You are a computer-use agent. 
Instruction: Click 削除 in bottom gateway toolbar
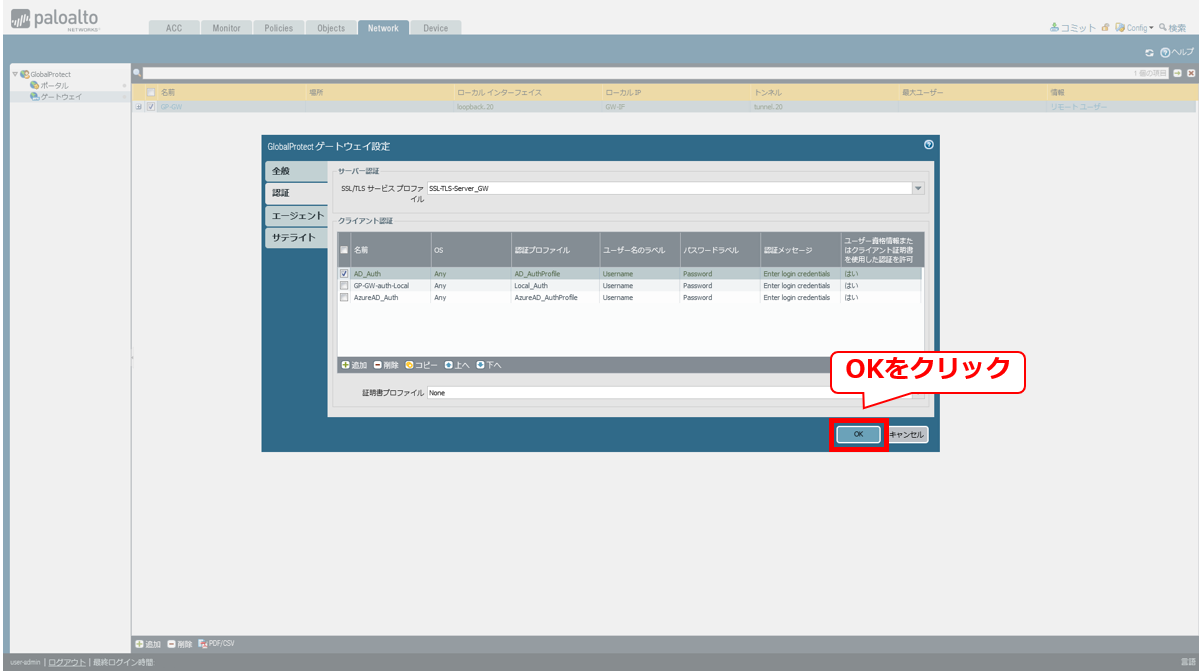[180, 644]
